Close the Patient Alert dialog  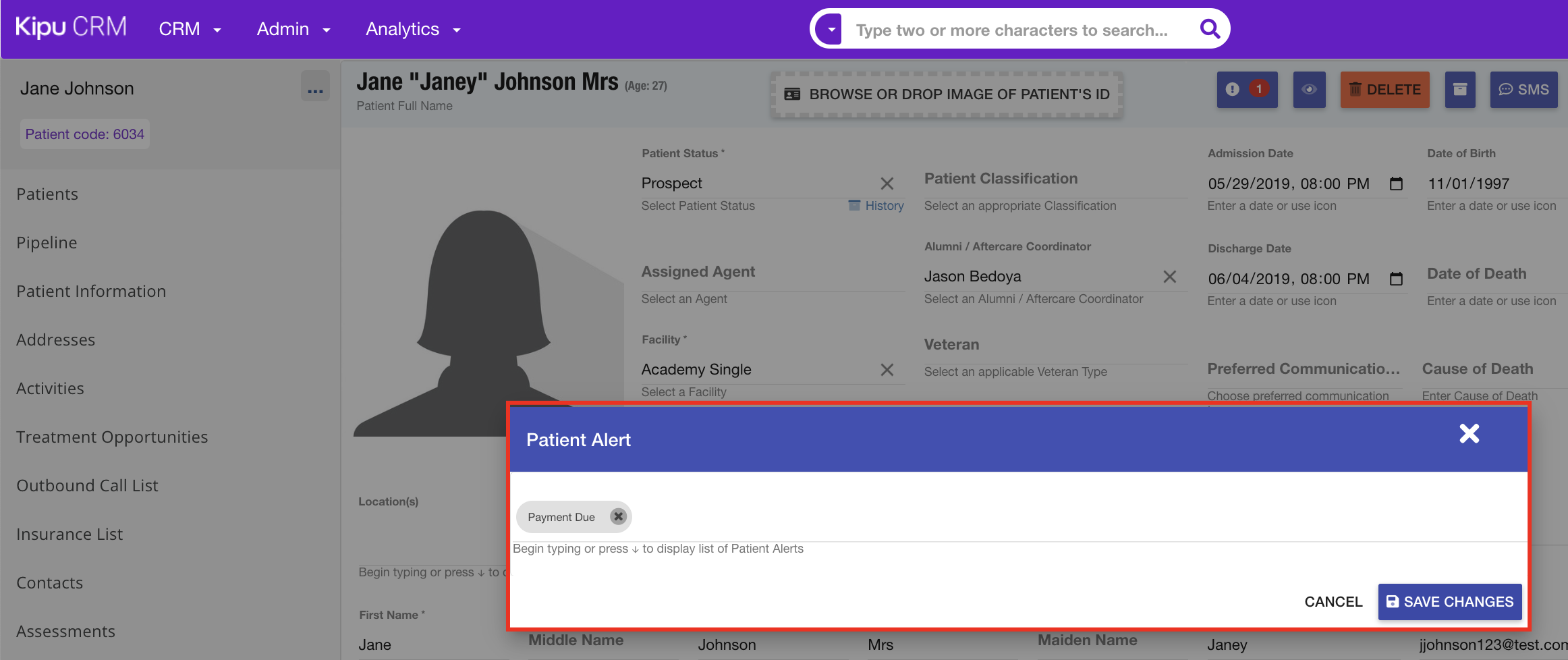[1469, 434]
